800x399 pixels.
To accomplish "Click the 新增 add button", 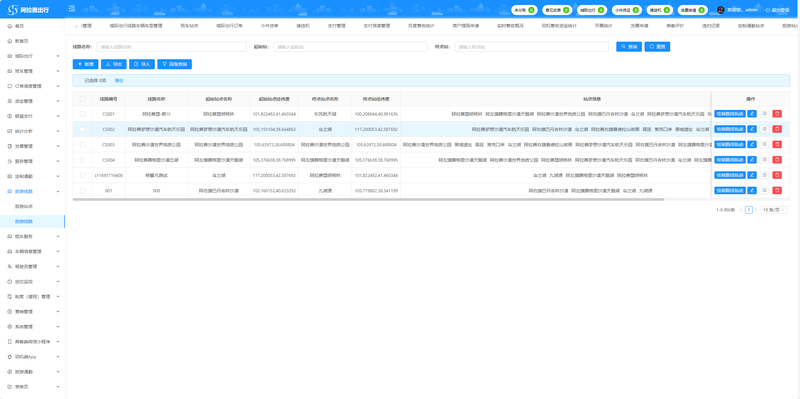I will 86,64.
